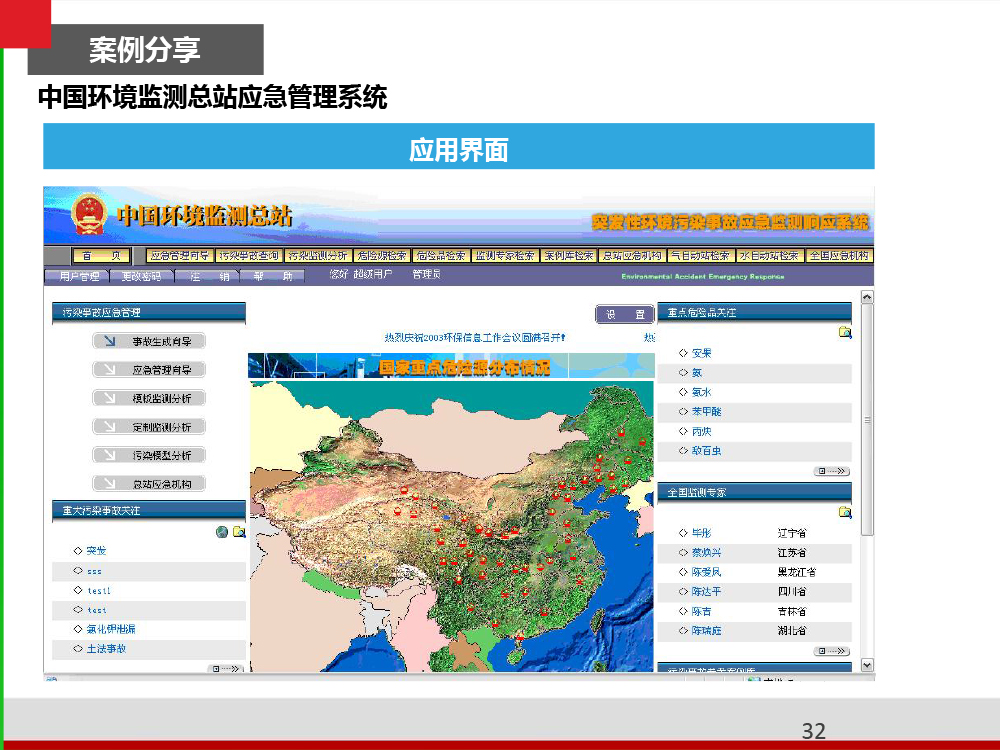Click the national emblem logo in header
The height and width of the screenshot is (750, 1000).
(88, 214)
